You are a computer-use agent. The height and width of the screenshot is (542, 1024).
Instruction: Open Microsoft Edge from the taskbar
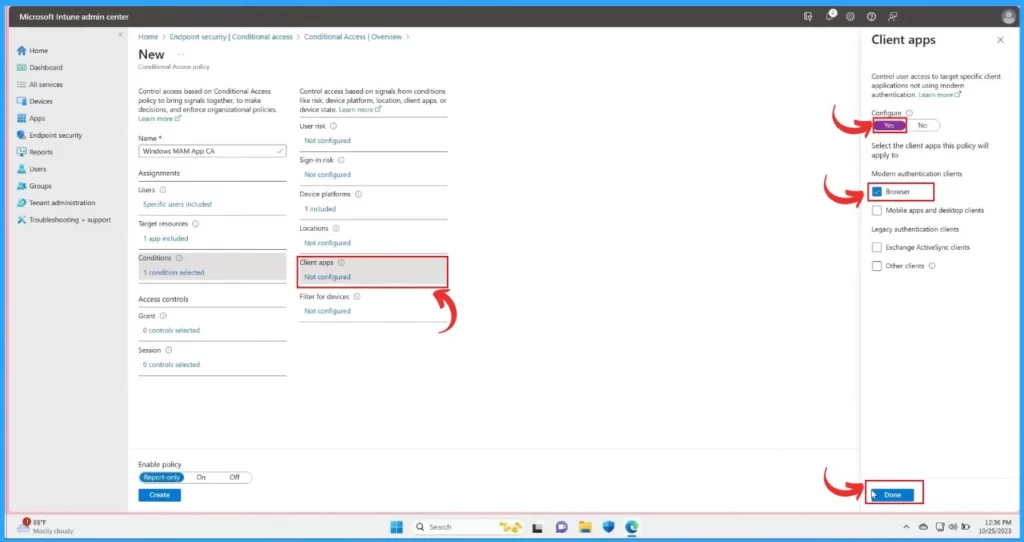point(632,527)
